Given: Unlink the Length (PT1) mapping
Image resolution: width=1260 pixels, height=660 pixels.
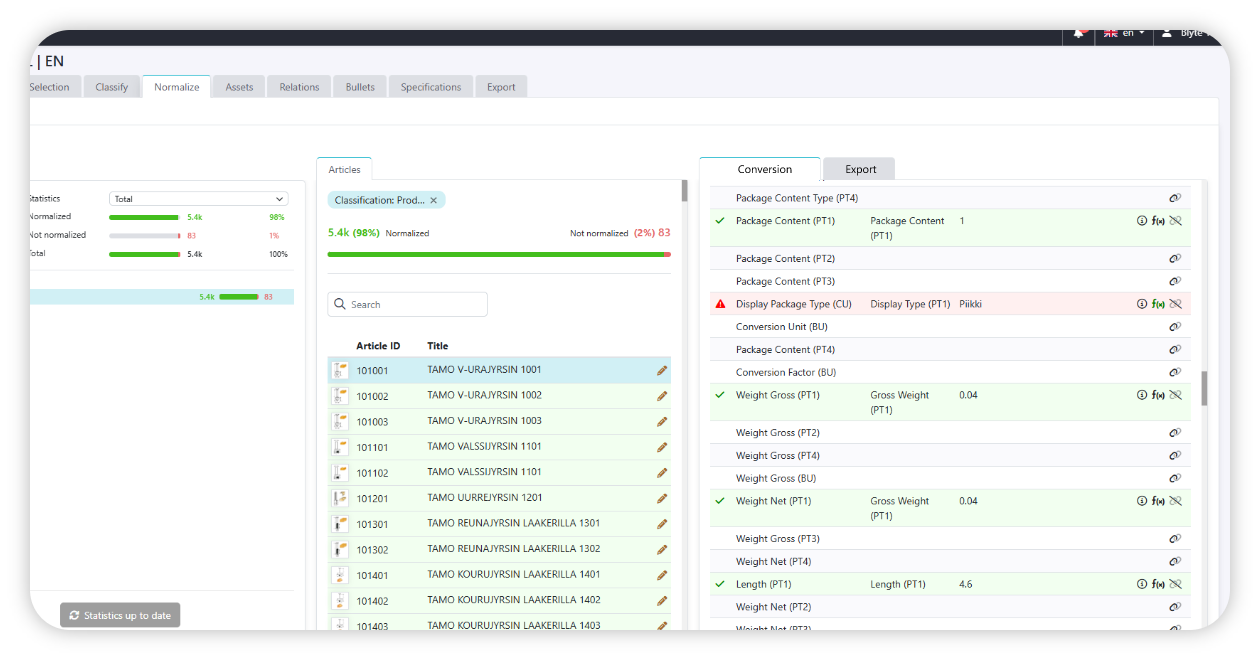Looking at the screenshot, I should (x=1175, y=585).
